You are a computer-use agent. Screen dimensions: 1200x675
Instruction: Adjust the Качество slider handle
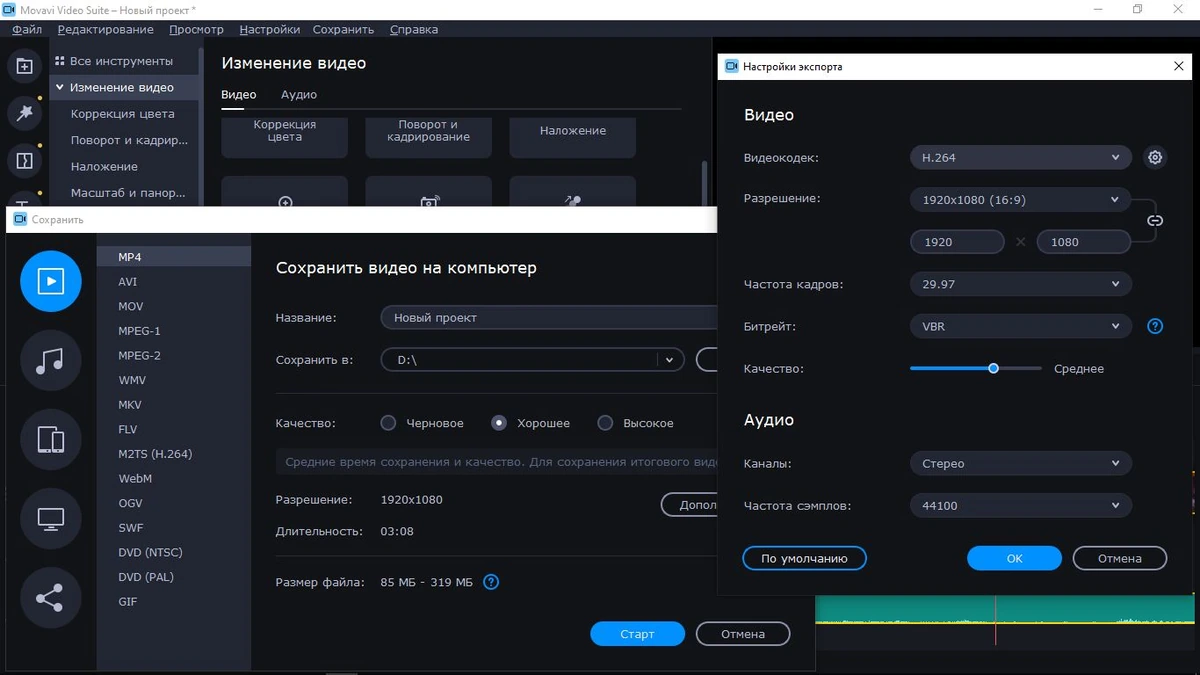pyautogui.click(x=993, y=368)
